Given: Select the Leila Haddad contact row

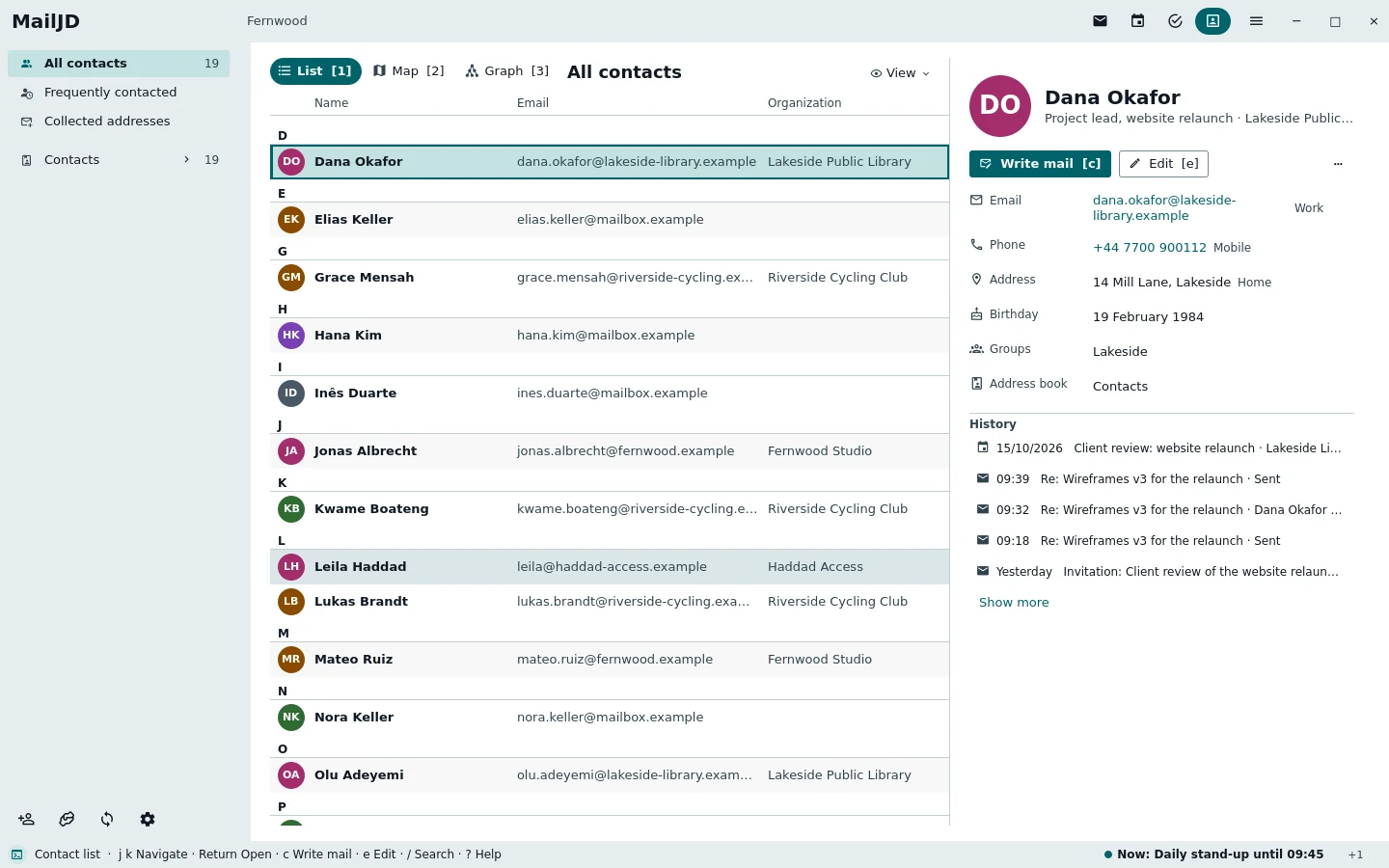Looking at the screenshot, I should click(x=610, y=567).
